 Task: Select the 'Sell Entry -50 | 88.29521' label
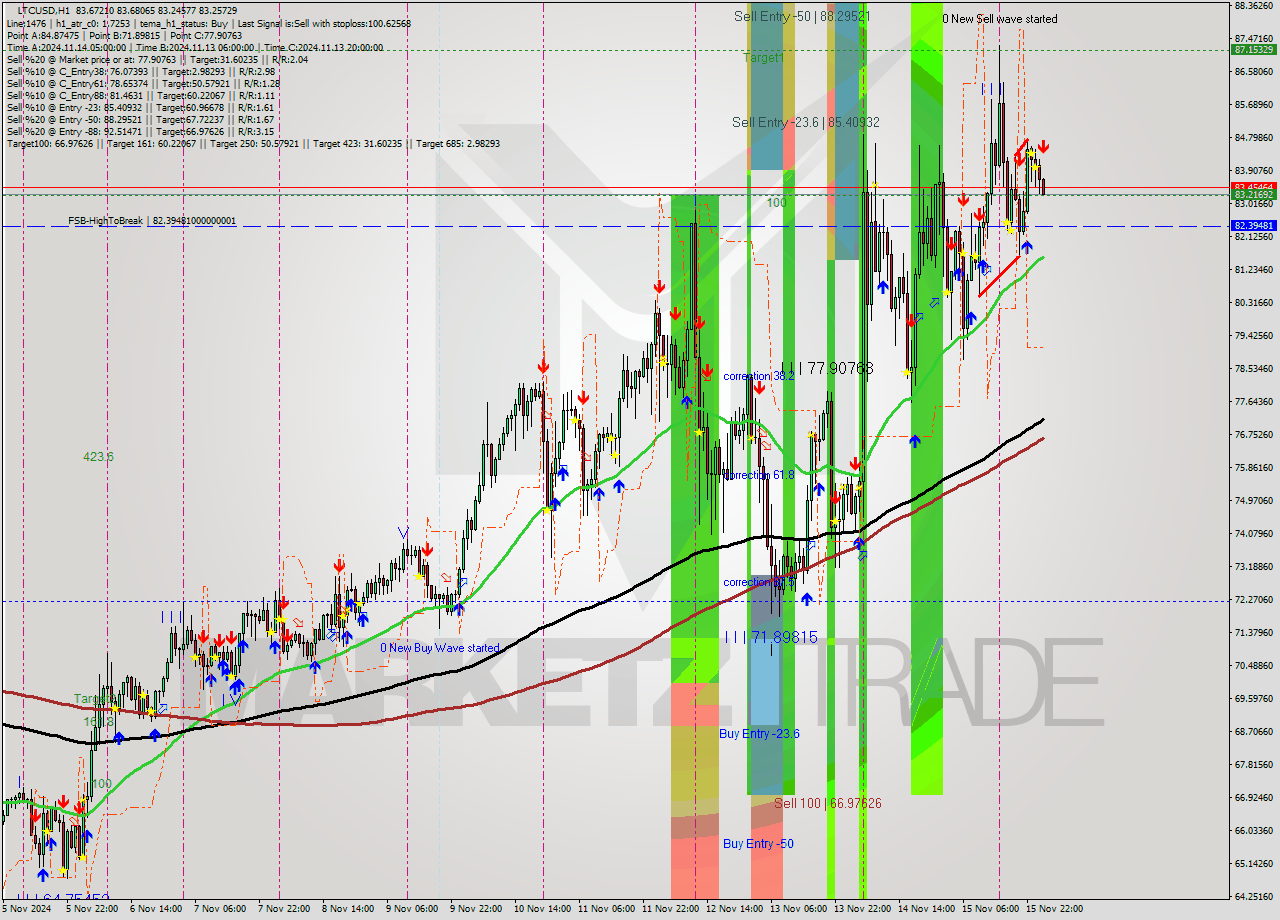point(802,16)
